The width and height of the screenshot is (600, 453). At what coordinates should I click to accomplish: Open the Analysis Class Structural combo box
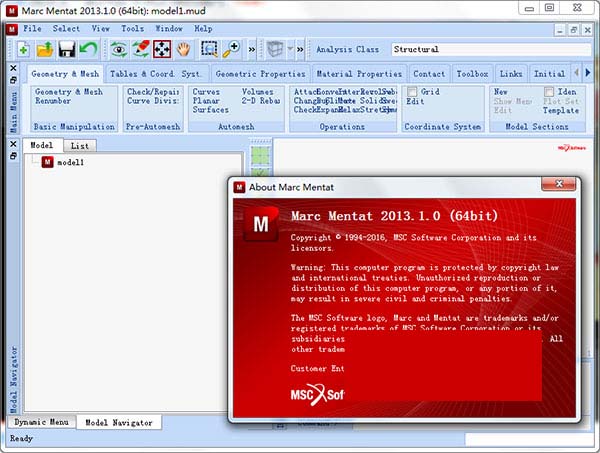tap(491, 49)
